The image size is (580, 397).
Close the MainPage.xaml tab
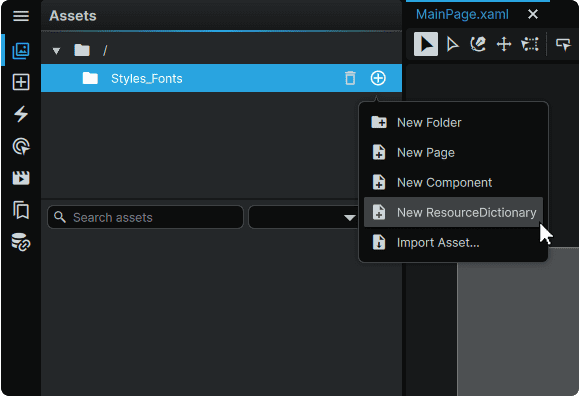pos(533,14)
